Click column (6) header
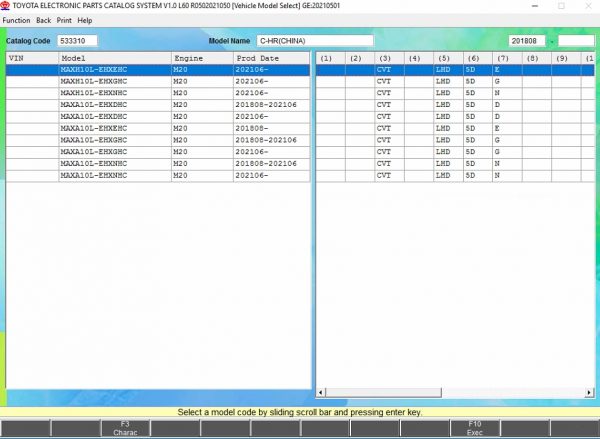Viewport: 600px width, 439px height. tap(478, 58)
